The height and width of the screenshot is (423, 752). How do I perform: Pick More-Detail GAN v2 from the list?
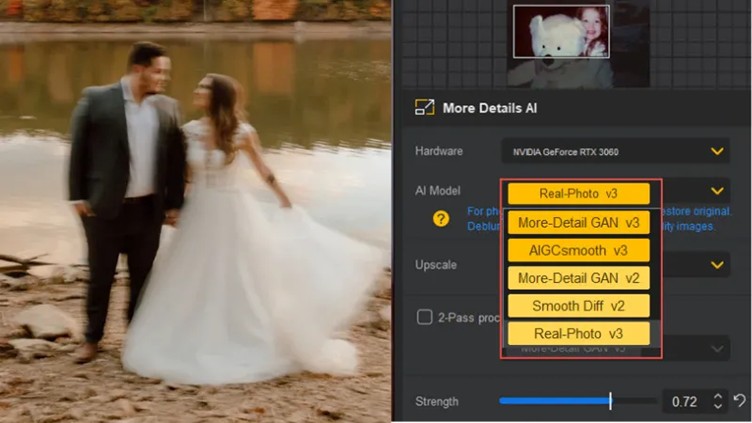coord(579,278)
